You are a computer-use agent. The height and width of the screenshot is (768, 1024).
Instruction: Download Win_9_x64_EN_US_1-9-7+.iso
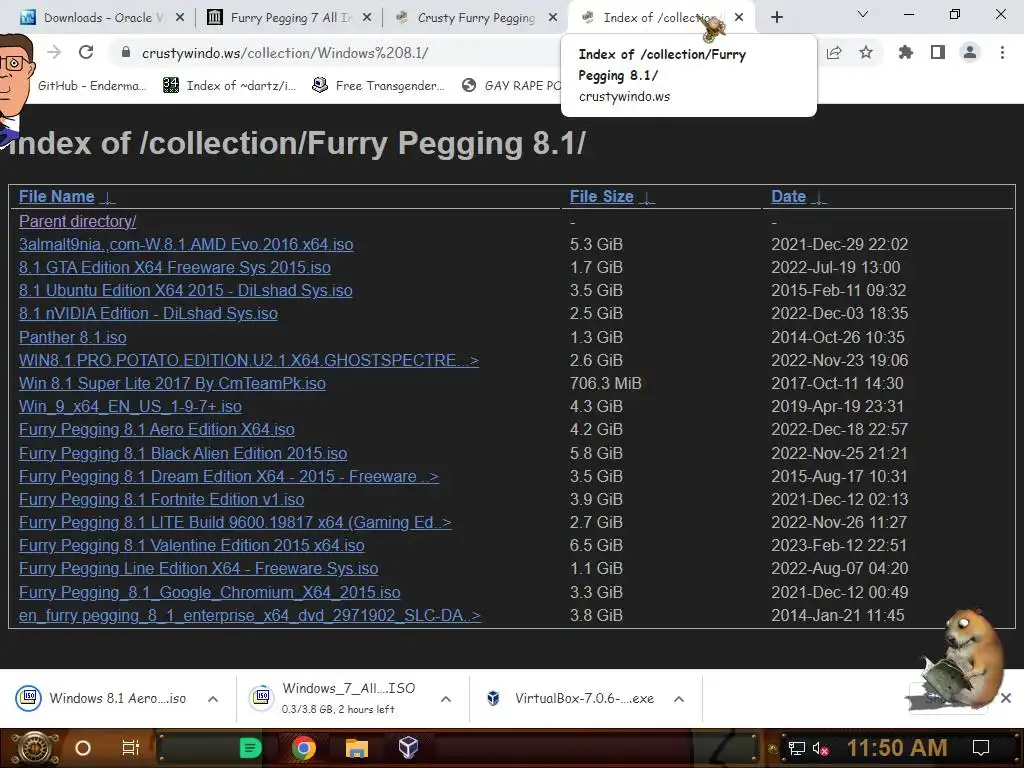tap(130, 406)
